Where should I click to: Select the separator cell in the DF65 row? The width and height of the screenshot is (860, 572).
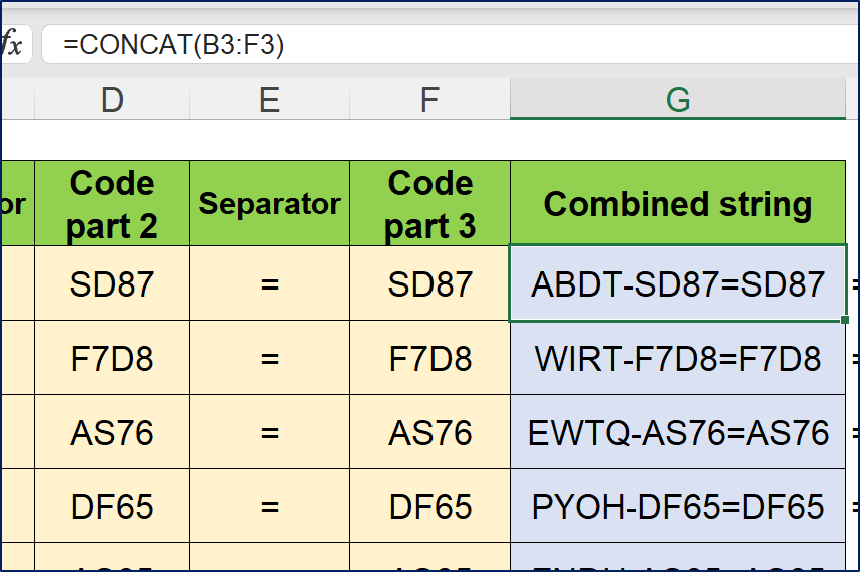(x=269, y=506)
